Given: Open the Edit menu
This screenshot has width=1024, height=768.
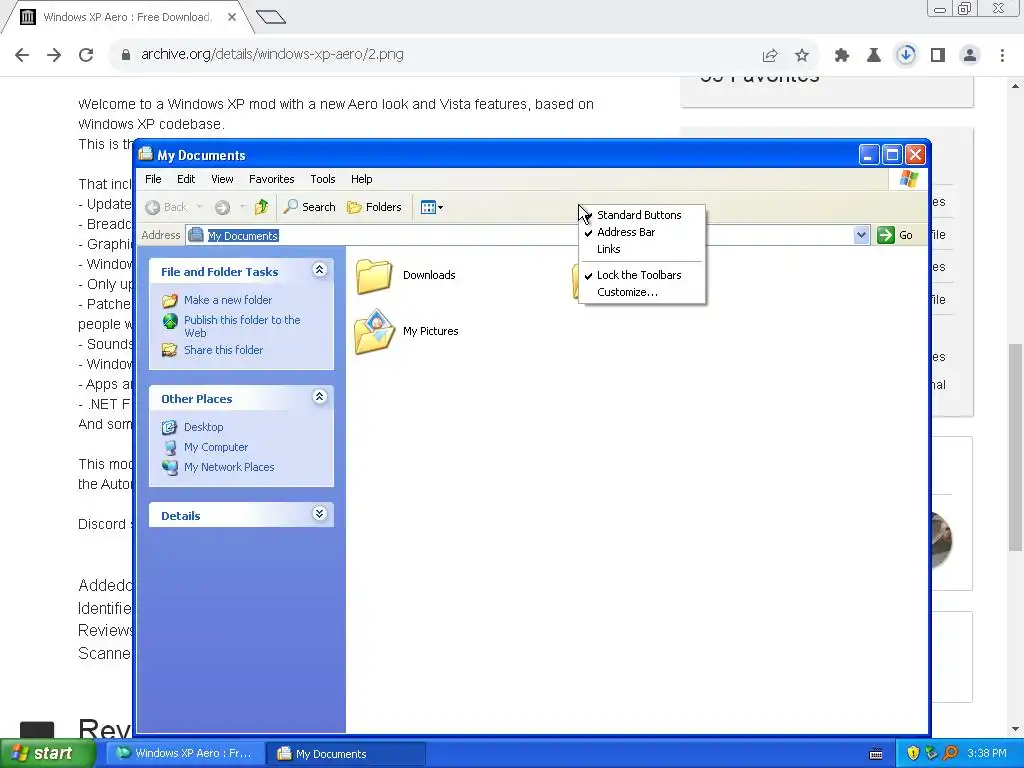Looking at the screenshot, I should click(186, 179).
